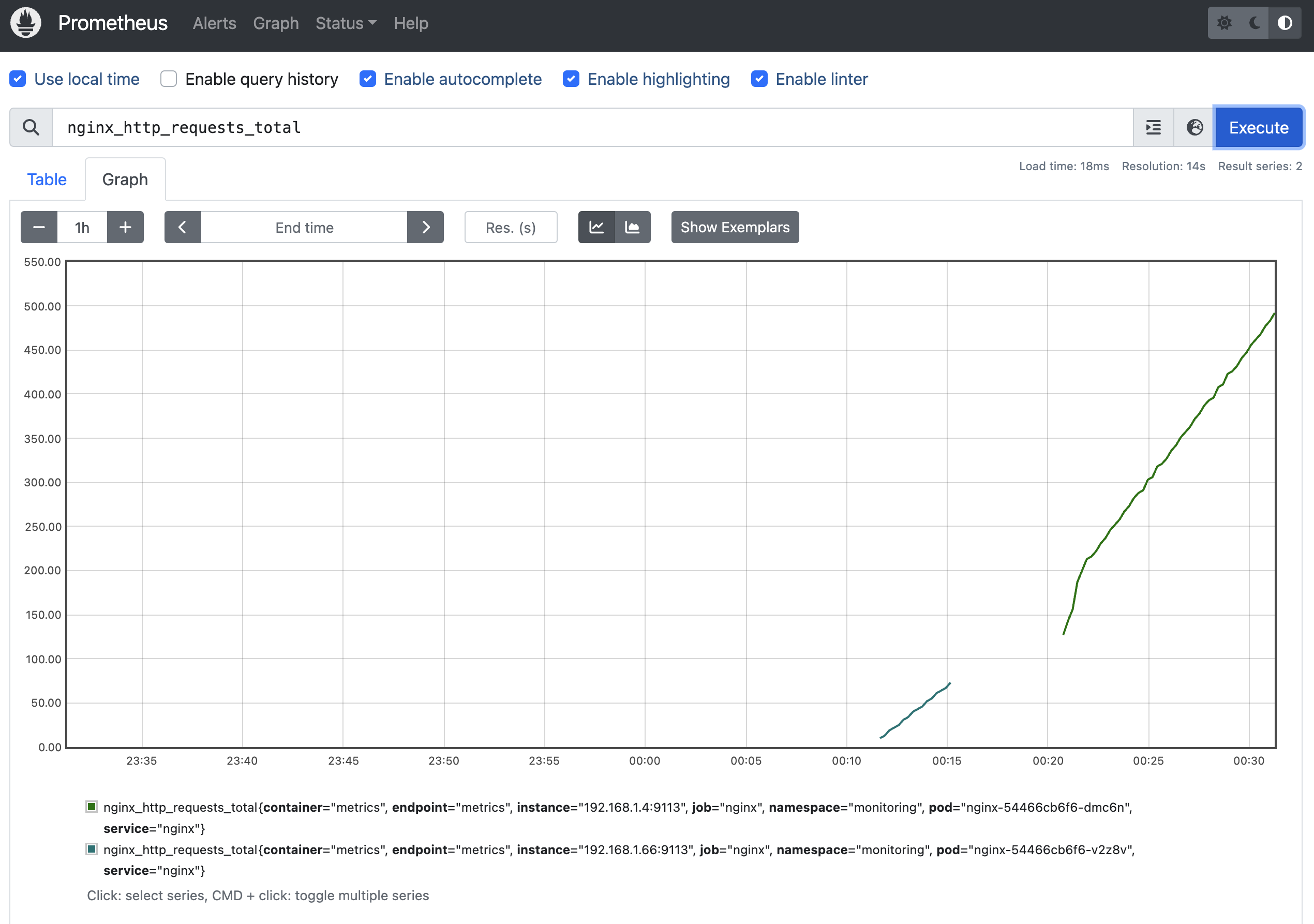The height and width of the screenshot is (924, 1314).
Task: Select the unstacked line graph icon
Action: (596, 227)
